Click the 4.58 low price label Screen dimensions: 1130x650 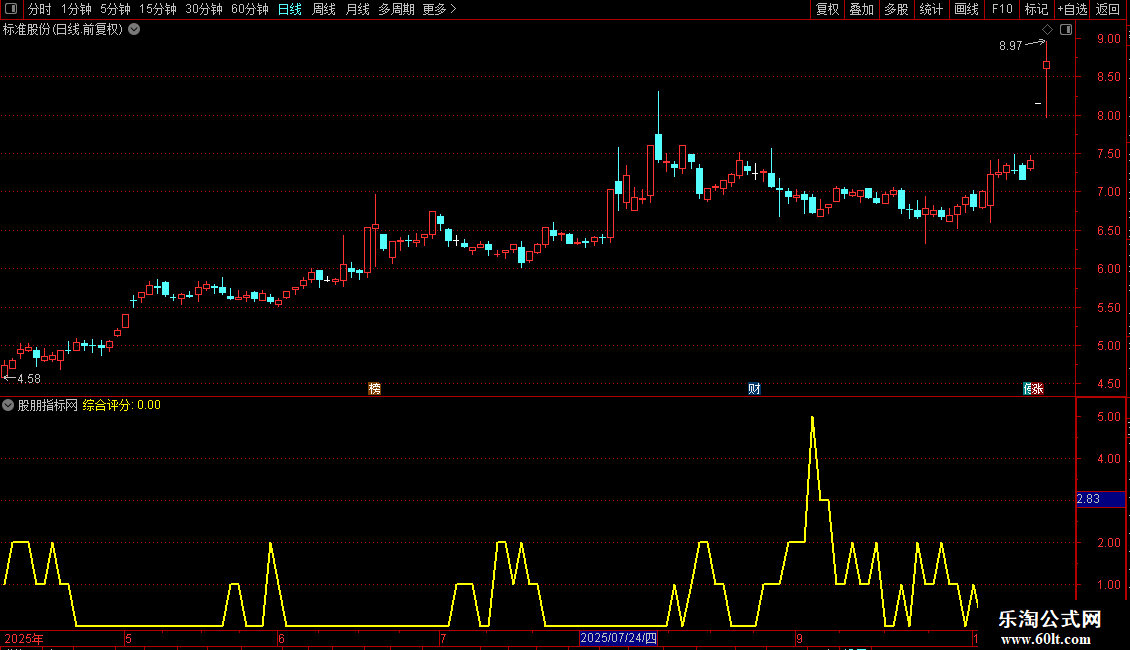[x=29, y=378]
